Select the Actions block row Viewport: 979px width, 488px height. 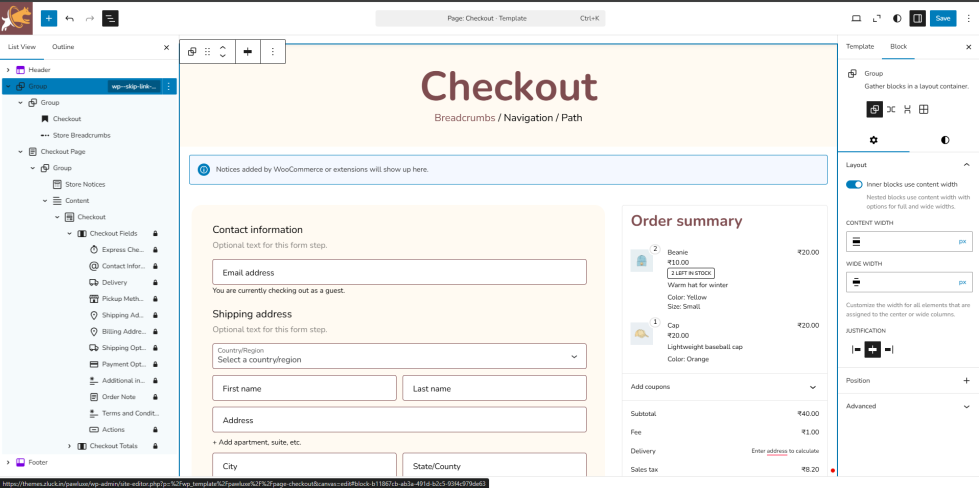[113, 429]
